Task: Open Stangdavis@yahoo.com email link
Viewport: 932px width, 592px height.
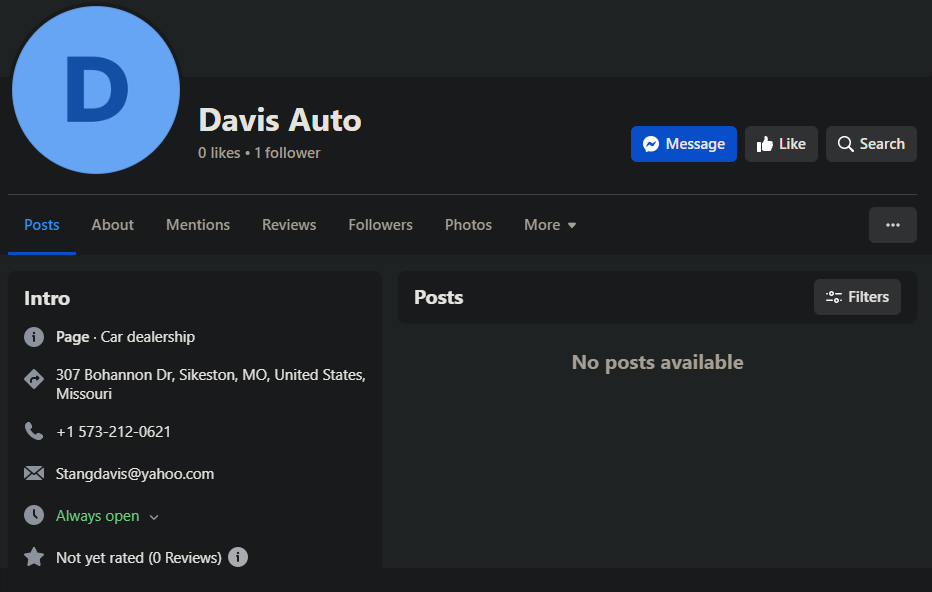Action: click(x=135, y=474)
